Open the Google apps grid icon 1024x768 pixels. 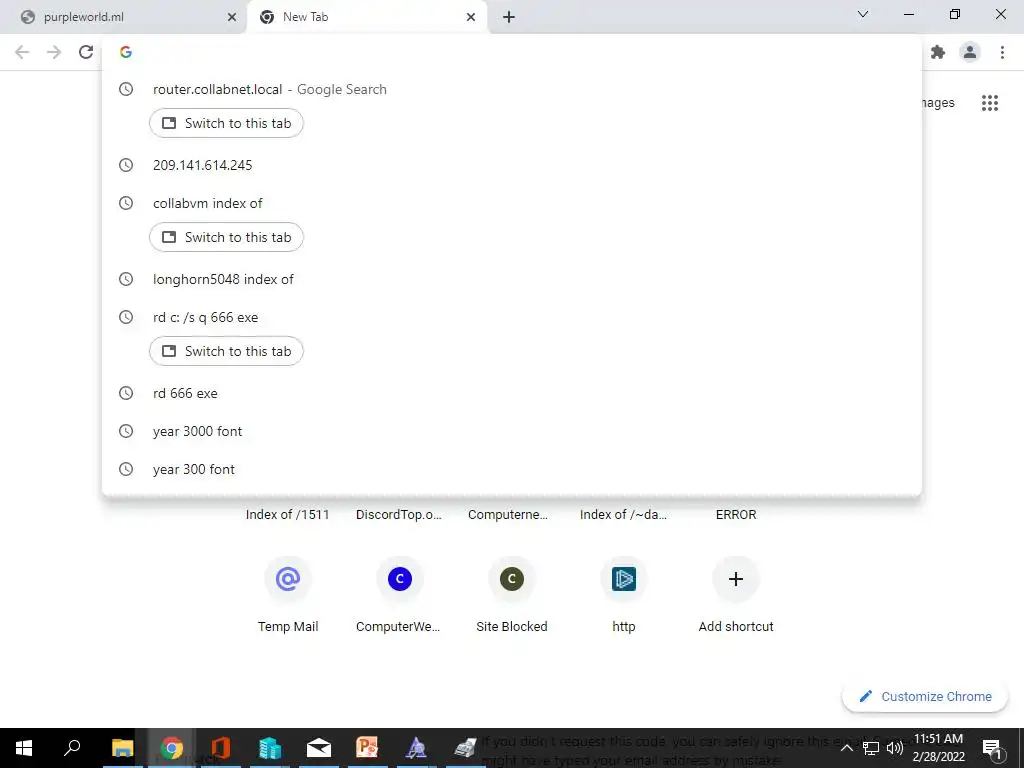[989, 103]
